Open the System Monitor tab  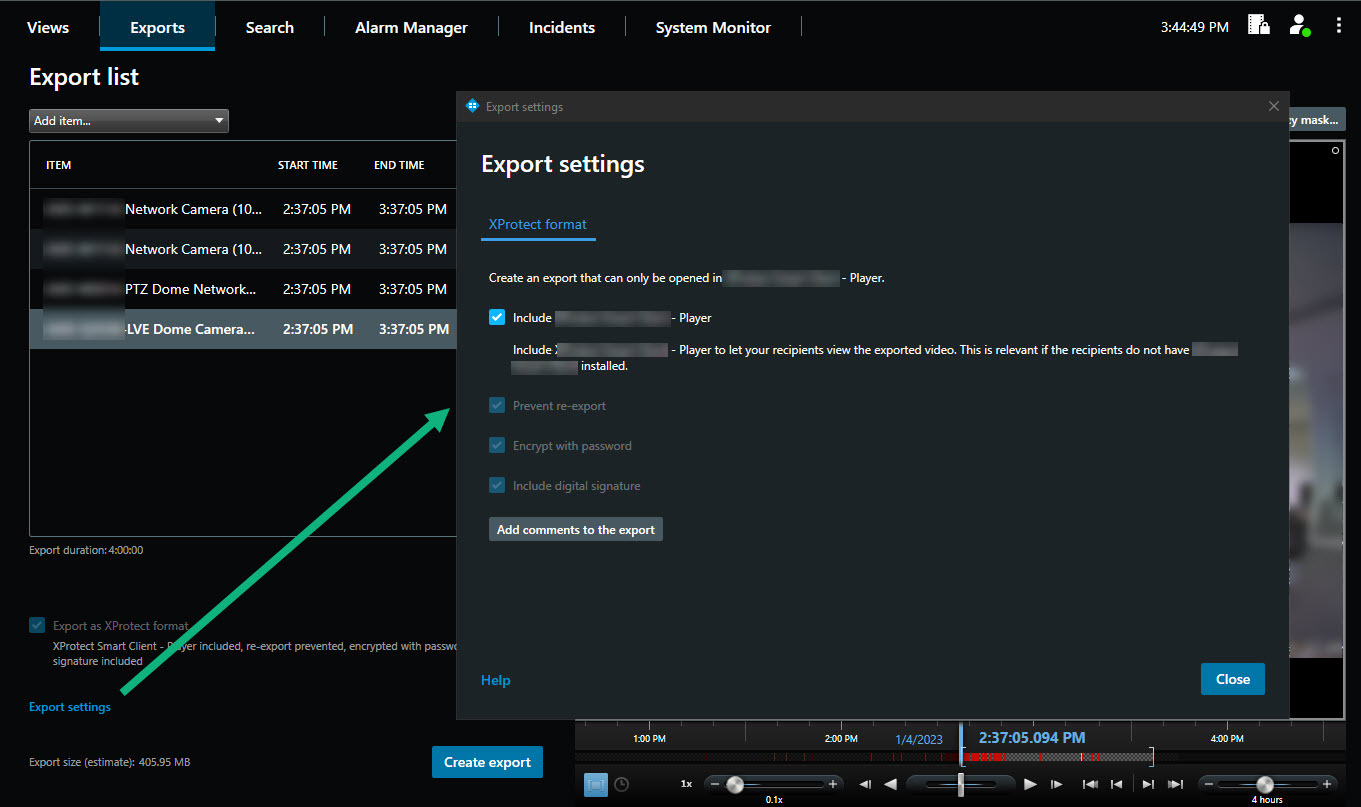click(713, 27)
